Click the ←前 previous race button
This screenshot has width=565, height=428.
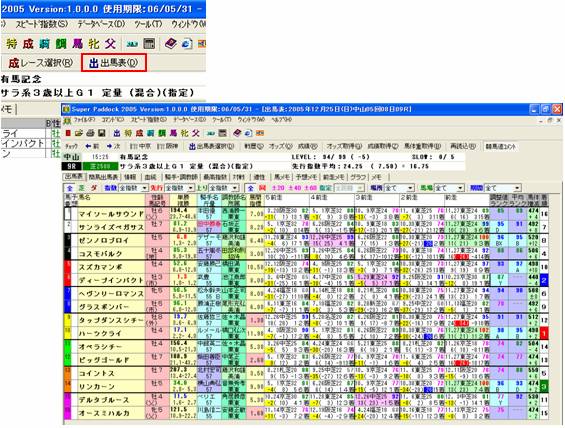(92, 147)
